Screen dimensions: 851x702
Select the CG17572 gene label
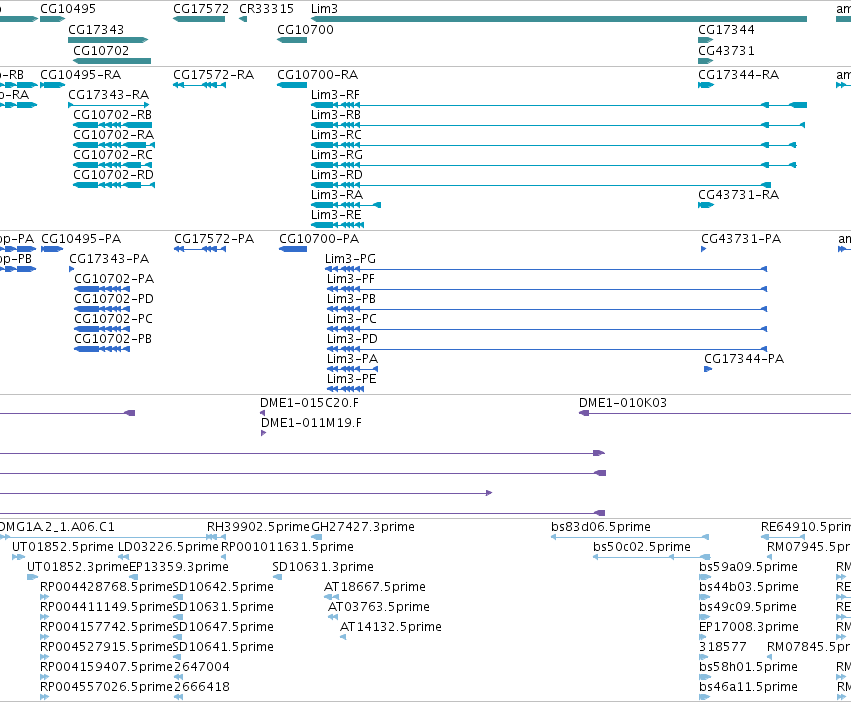coord(201,9)
